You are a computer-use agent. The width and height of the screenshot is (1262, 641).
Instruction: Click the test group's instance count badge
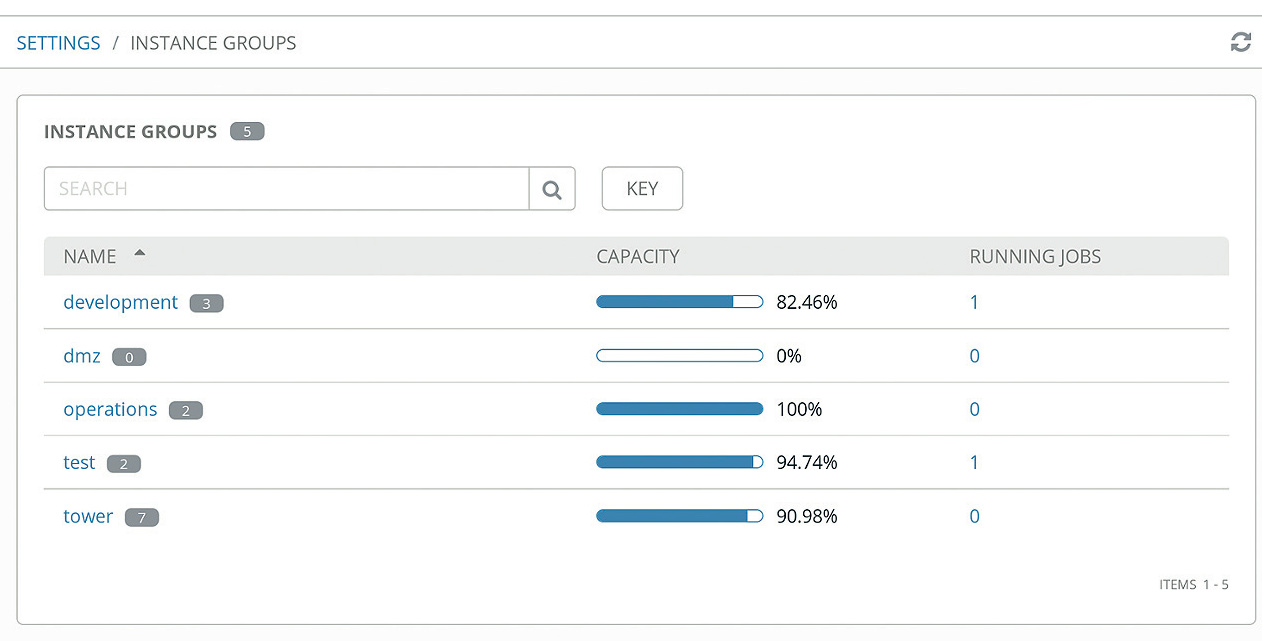coord(123,463)
